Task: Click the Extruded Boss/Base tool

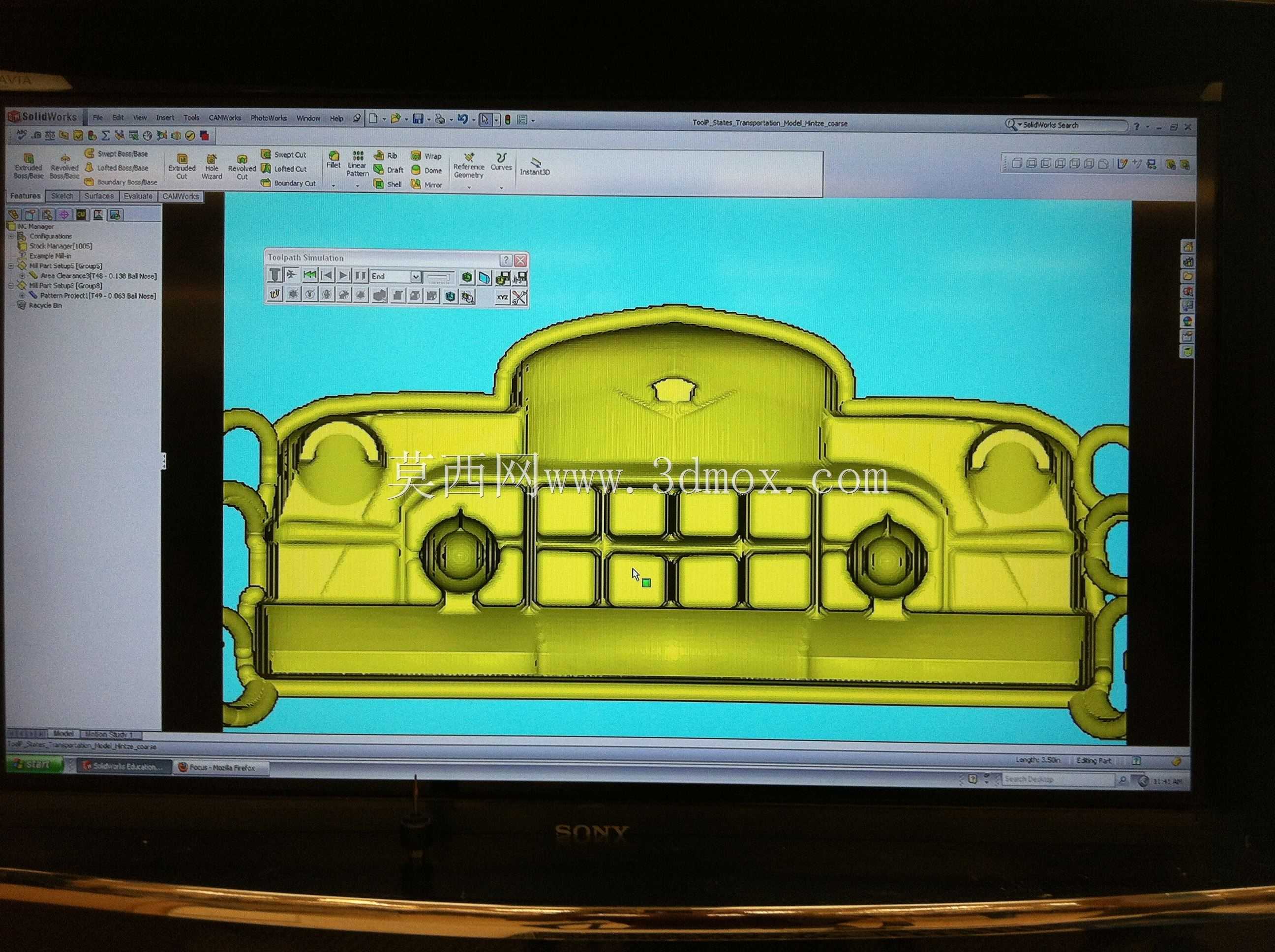Action: click(29, 165)
